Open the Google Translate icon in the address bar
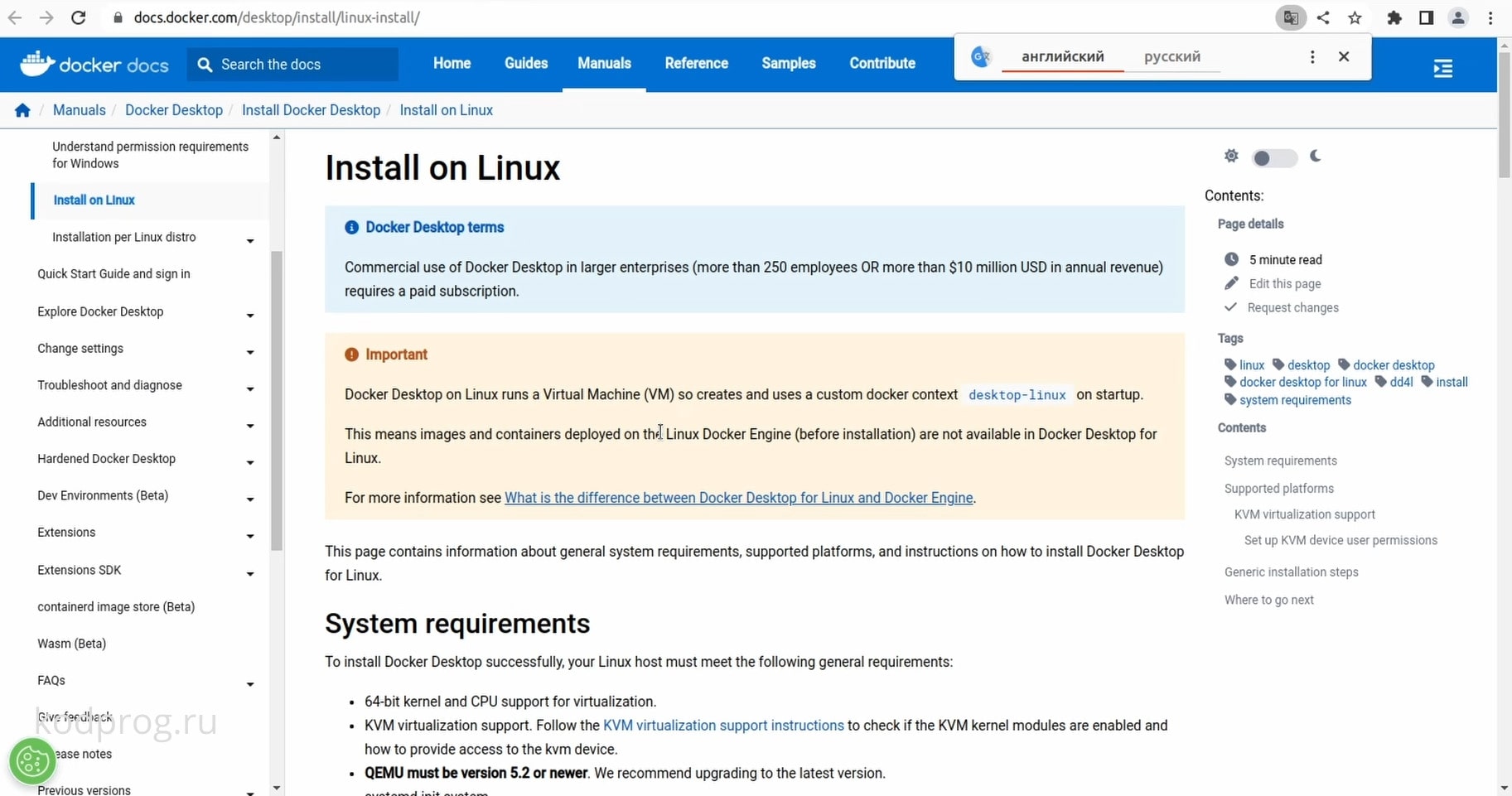The image size is (1512, 796). [x=1291, y=17]
